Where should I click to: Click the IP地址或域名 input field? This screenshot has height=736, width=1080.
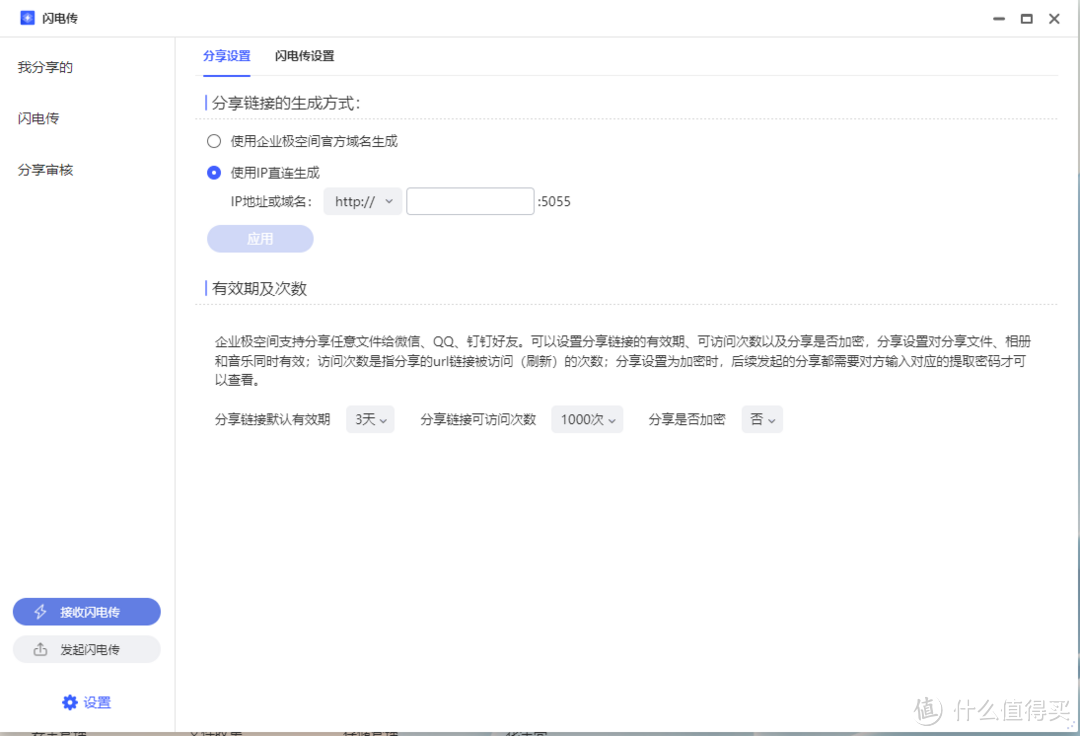click(470, 201)
